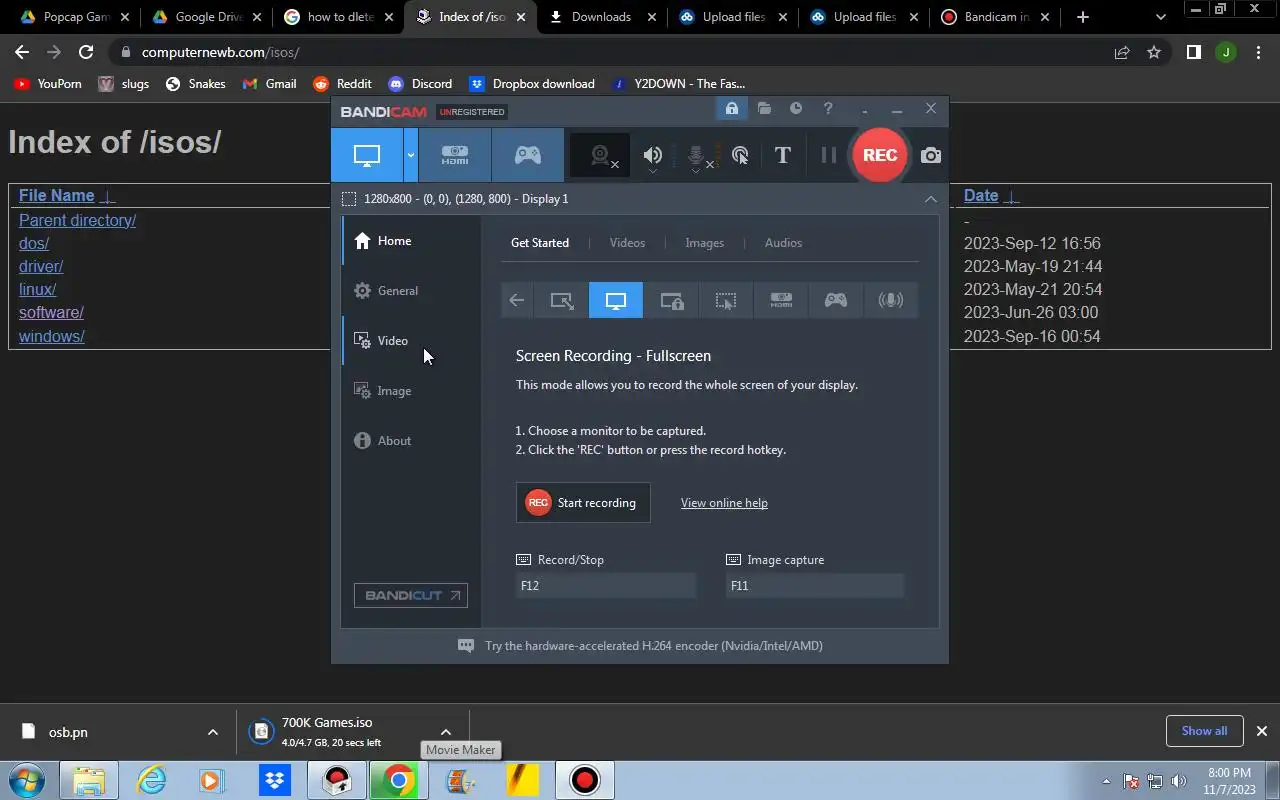
Task: Switch to the Images tab
Action: pos(704,243)
